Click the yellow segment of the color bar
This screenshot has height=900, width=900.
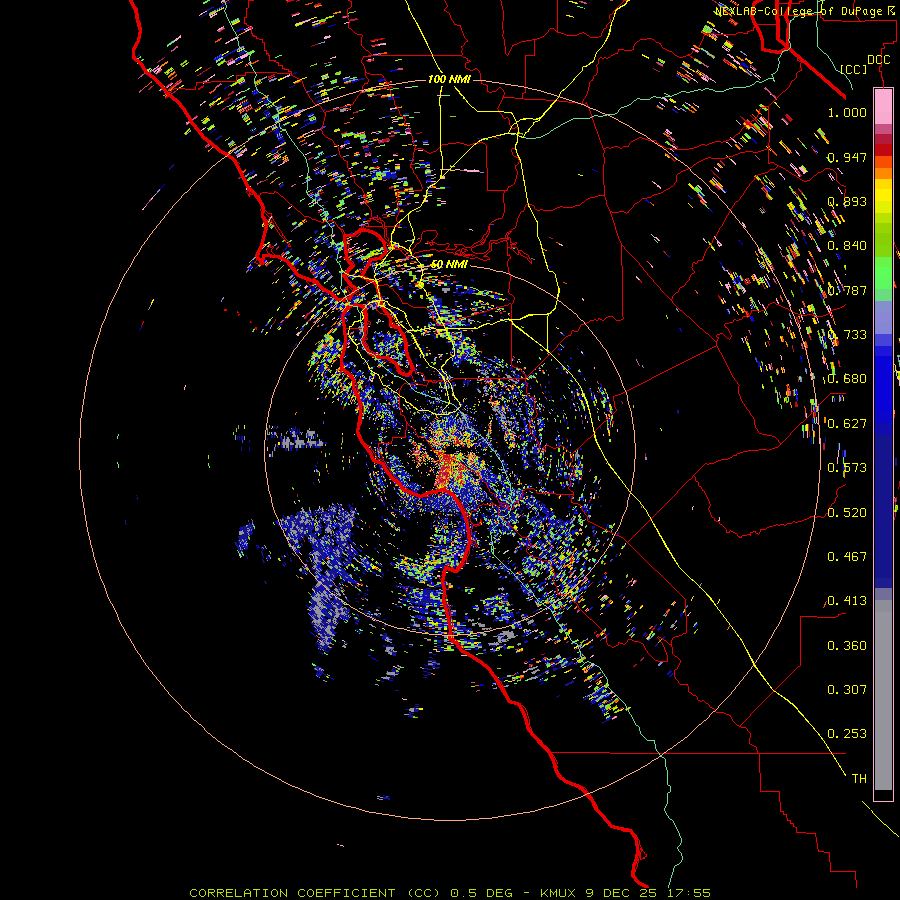[x=883, y=196]
